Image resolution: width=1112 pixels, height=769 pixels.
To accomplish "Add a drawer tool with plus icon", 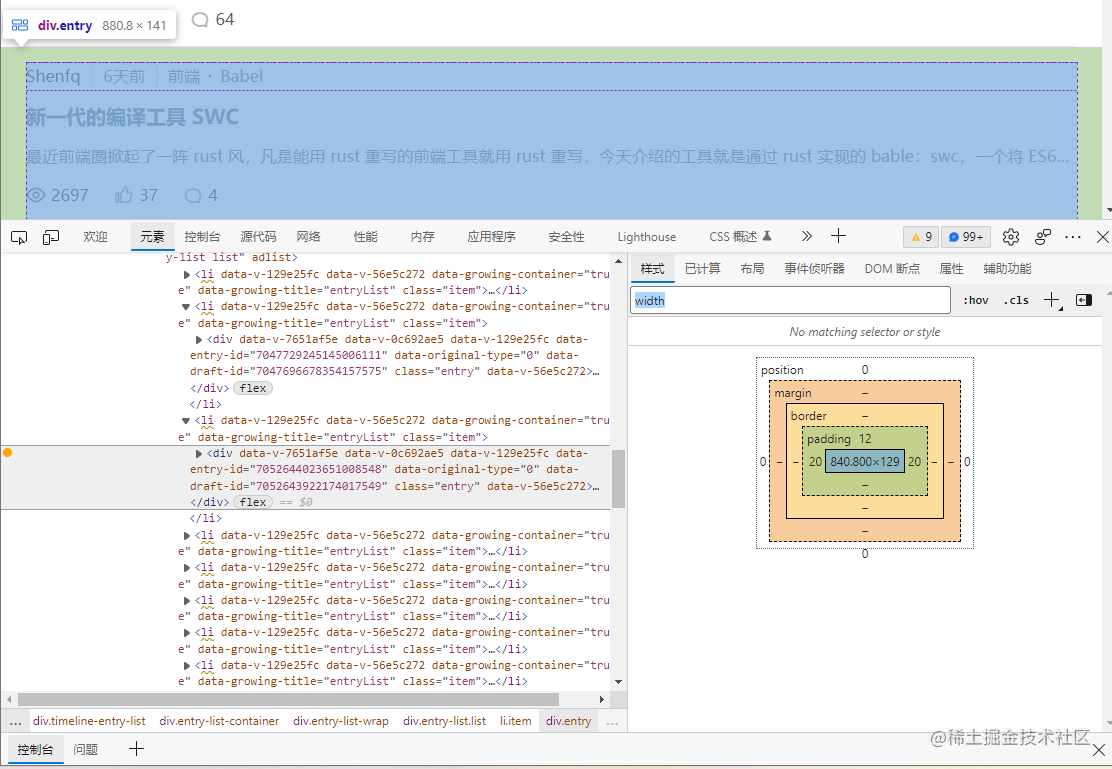I will 136,748.
